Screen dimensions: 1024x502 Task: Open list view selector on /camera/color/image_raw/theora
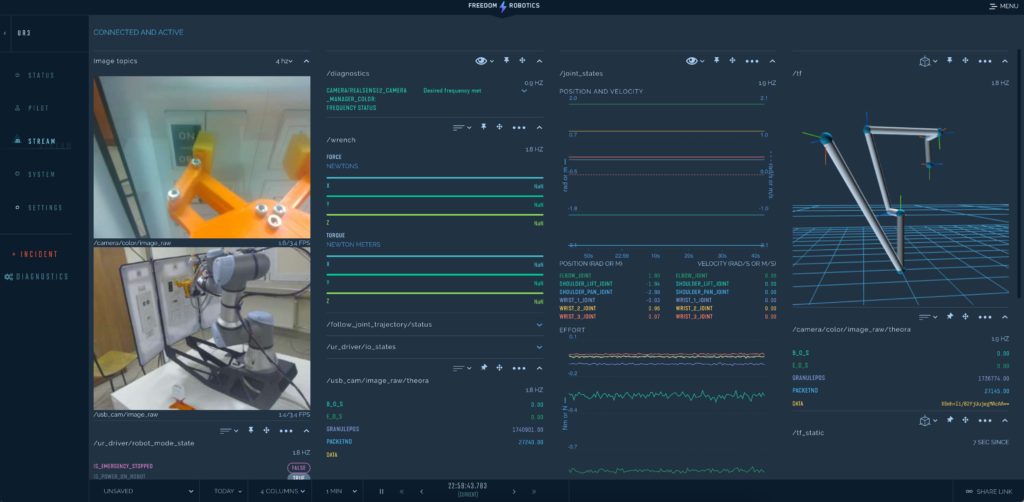coord(929,317)
